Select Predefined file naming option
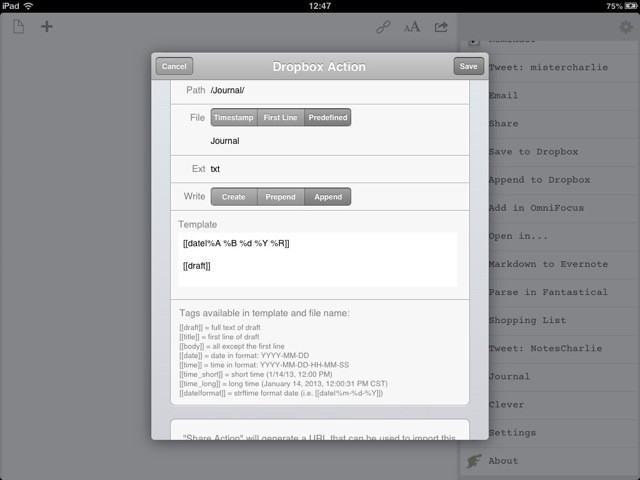 tap(327, 118)
